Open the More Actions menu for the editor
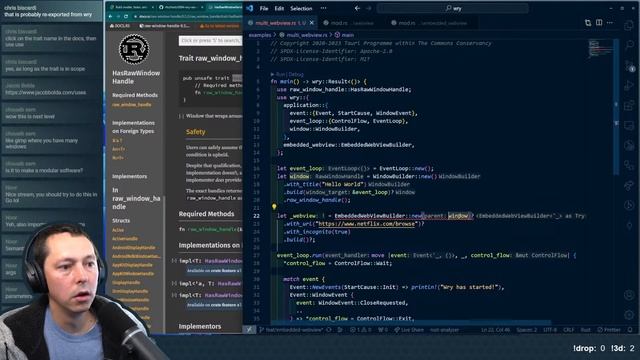Viewport: 640px width, 360px height. [610, 23]
